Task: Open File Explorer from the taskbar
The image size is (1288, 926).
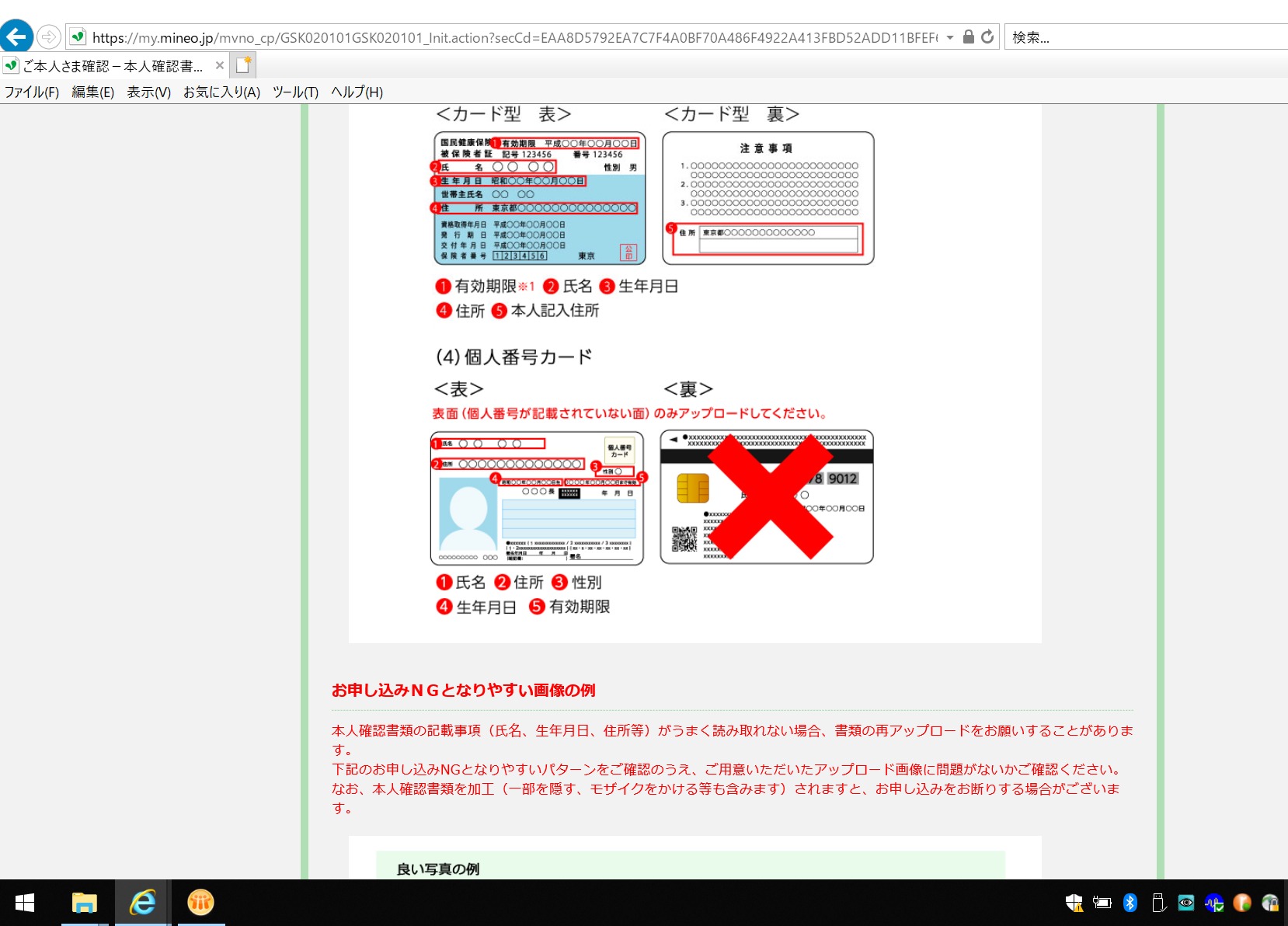Action: 84,903
